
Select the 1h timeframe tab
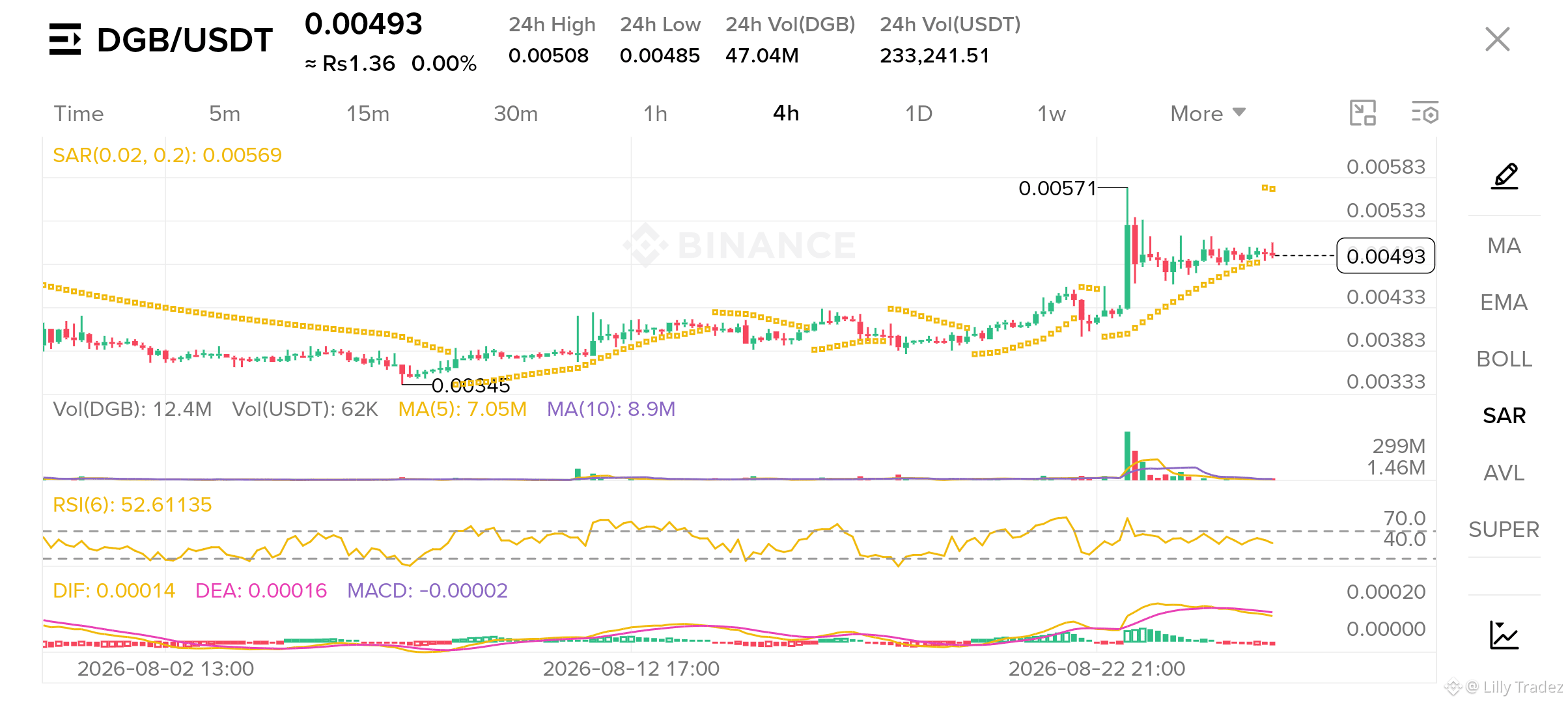(656, 114)
